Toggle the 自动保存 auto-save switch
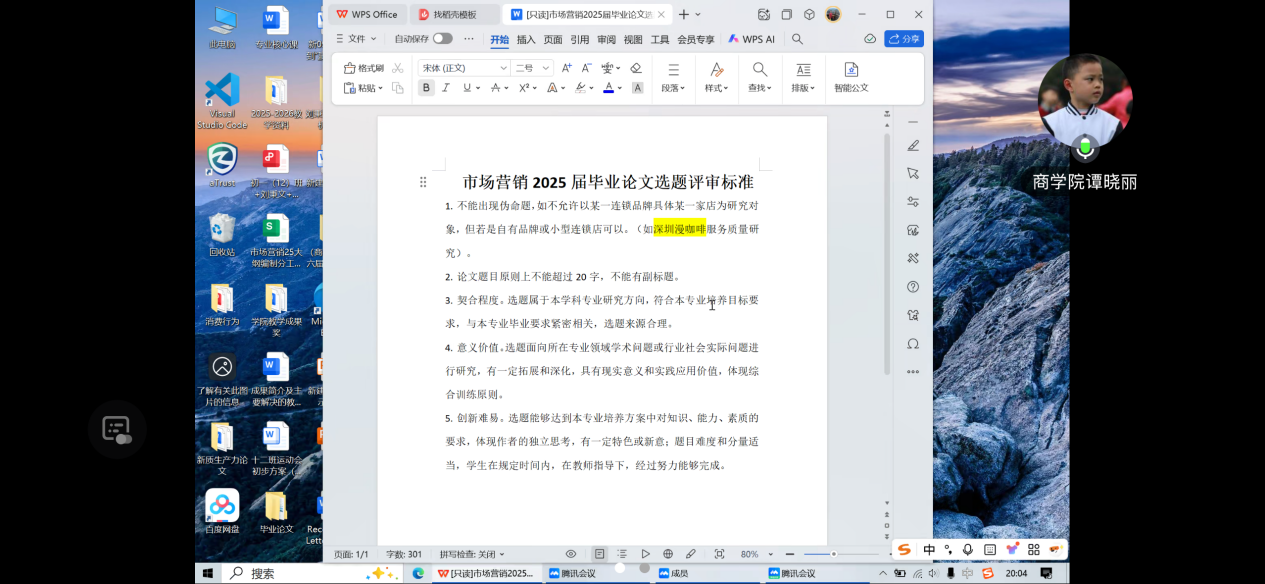The width and height of the screenshot is (1265, 584). coord(442,39)
